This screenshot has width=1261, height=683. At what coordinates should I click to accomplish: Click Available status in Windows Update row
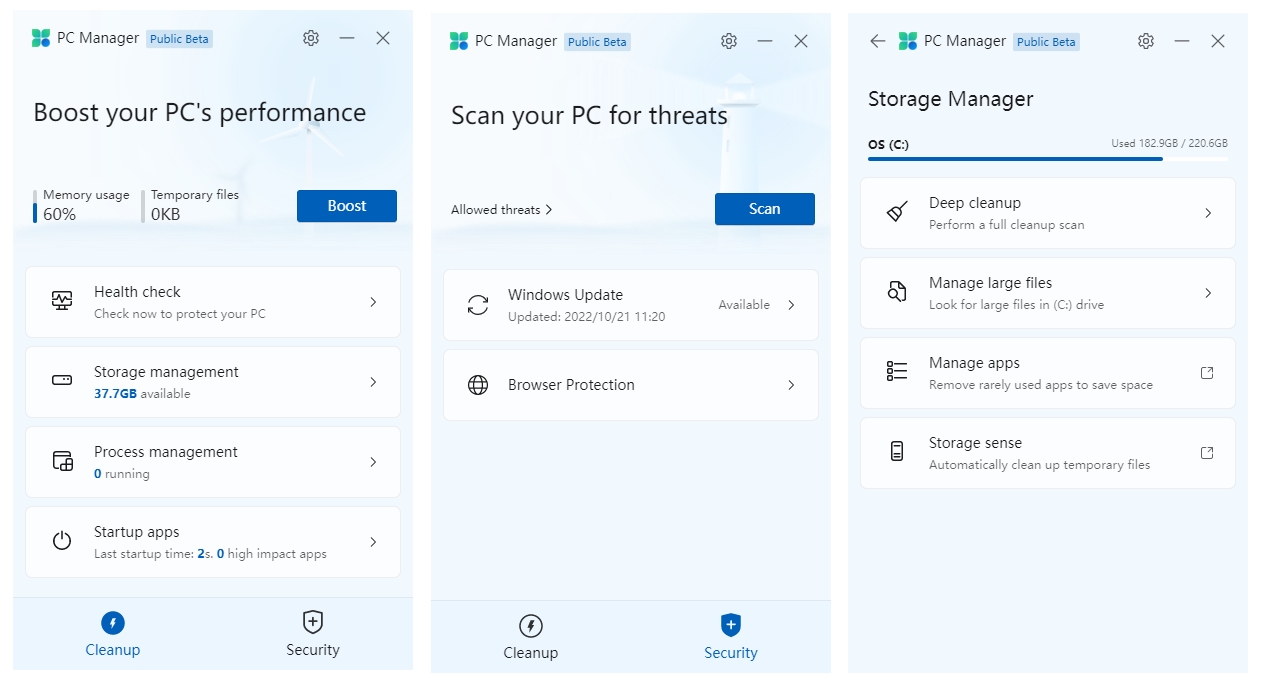(x=744, y=305)
